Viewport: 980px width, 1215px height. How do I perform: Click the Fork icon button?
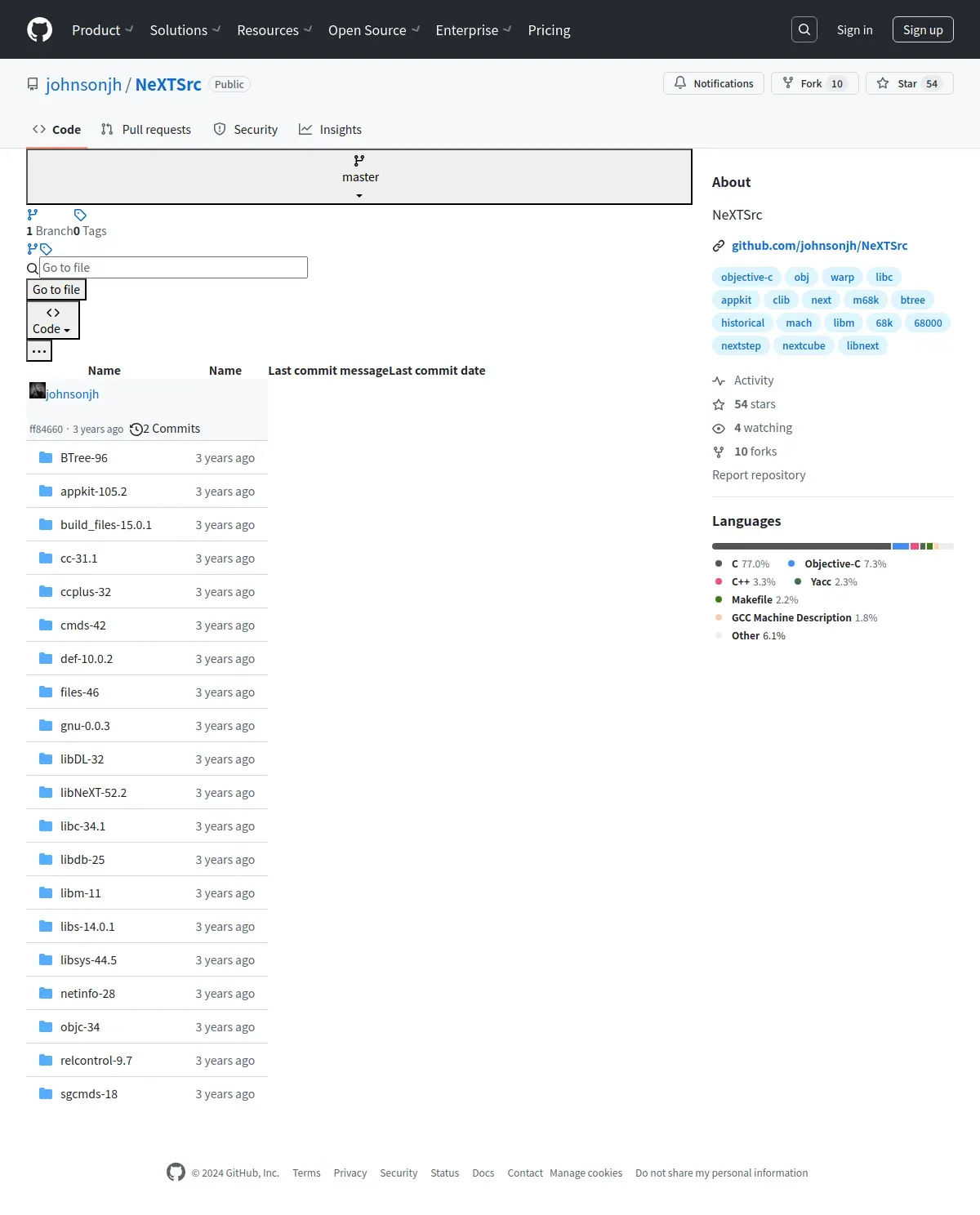(x=788, y=82)
